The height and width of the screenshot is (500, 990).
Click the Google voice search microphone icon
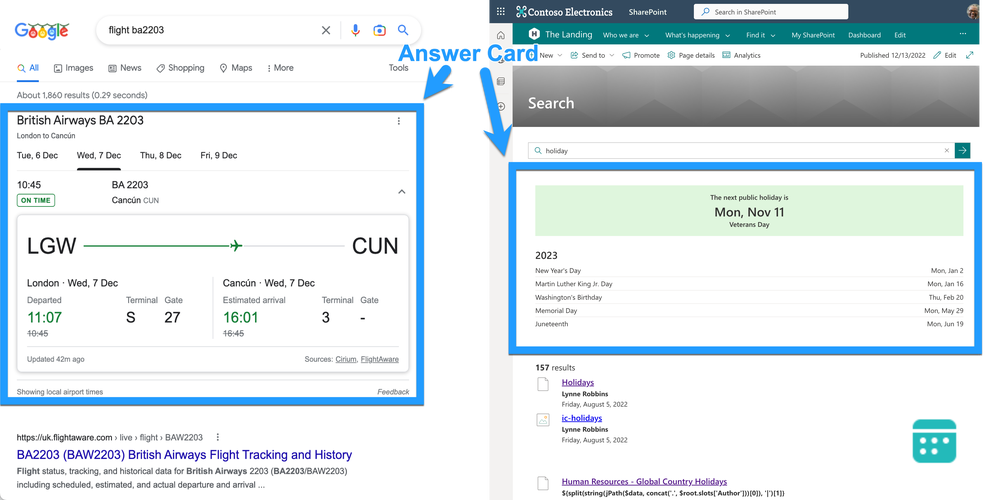click(355, 30)
